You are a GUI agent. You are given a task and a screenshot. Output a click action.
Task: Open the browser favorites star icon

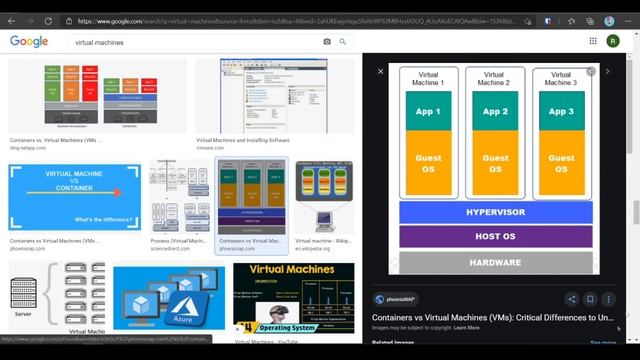(x=571, y=21)
